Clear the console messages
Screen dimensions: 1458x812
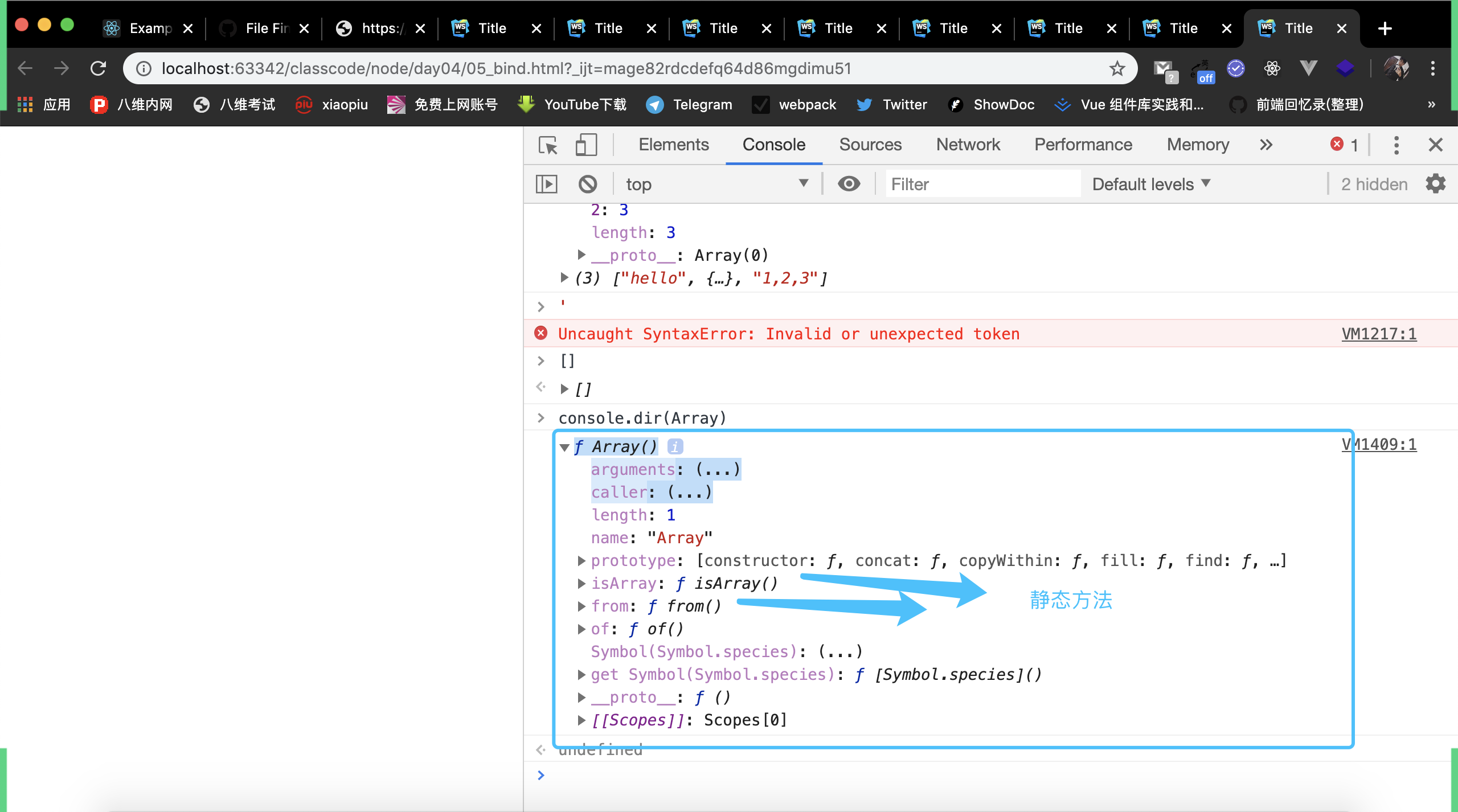click(x=588, y=183)
